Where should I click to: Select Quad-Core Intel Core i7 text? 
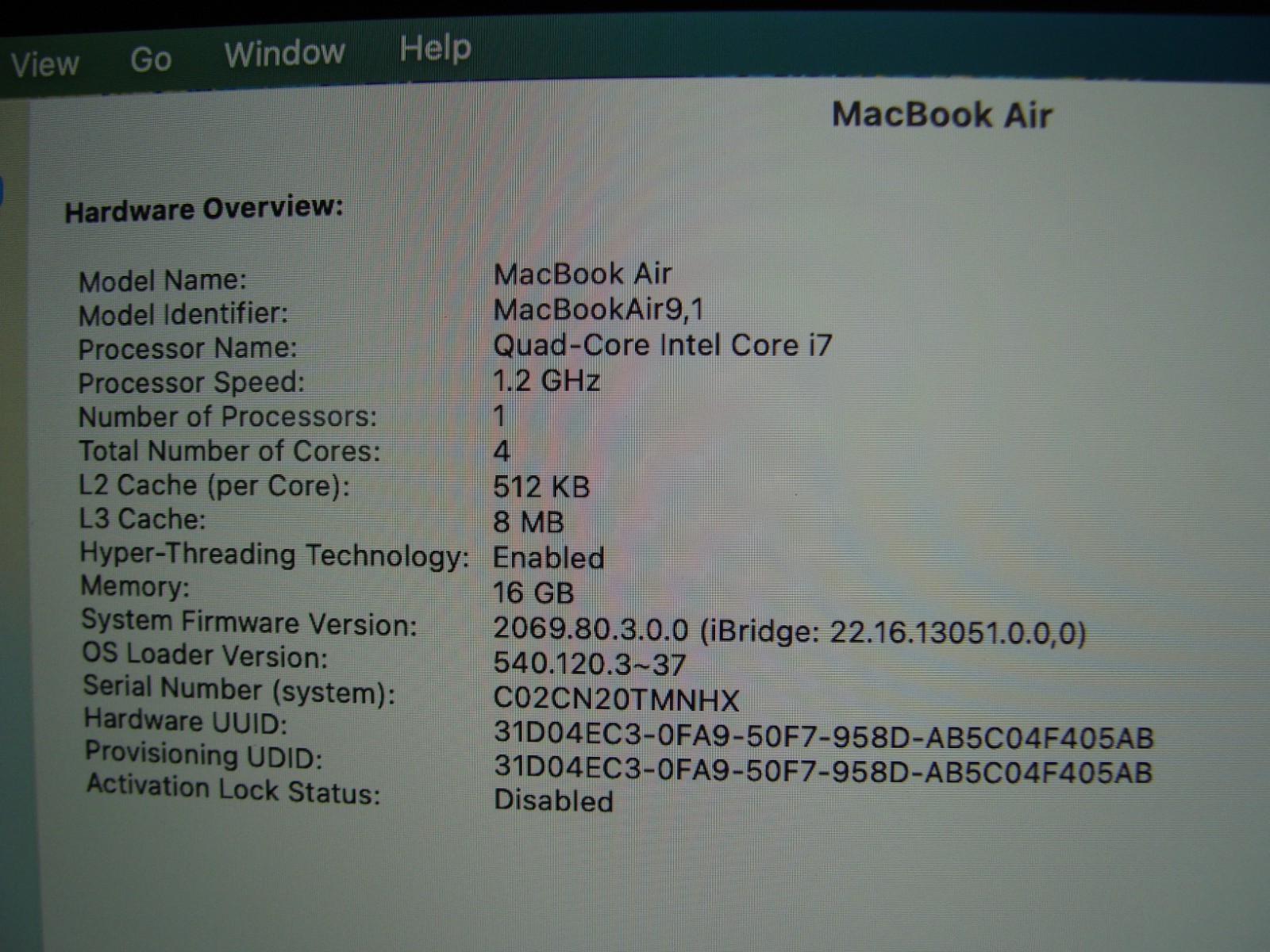click(x=663, y=345)
